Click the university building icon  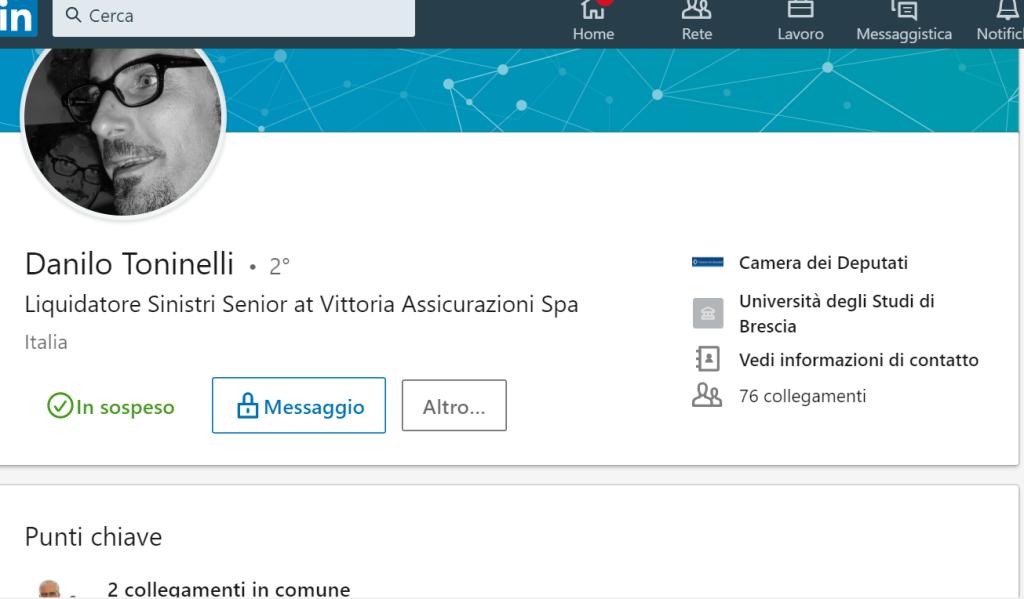click(708, 313)
